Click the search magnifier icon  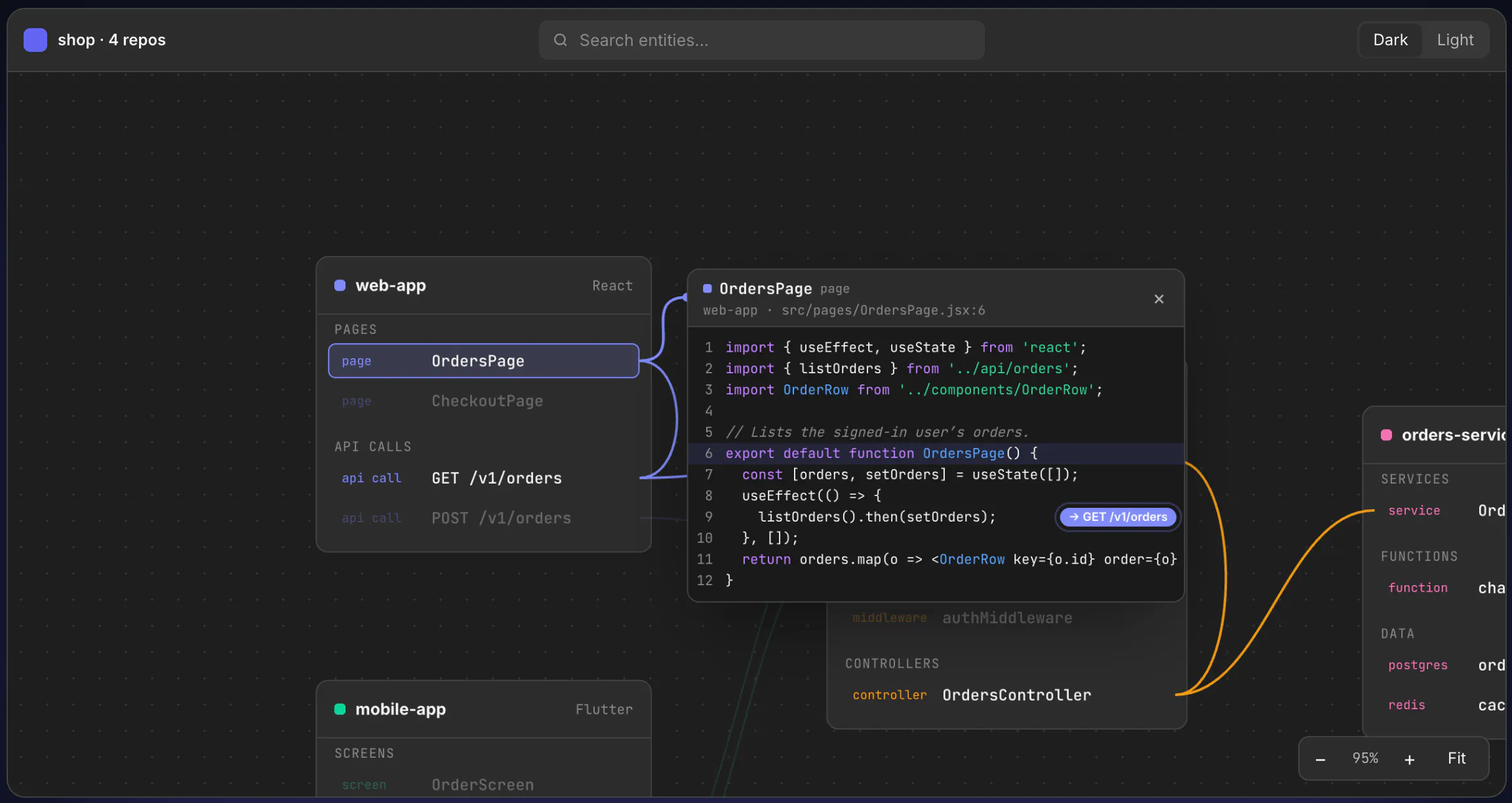tap(561, 40)
